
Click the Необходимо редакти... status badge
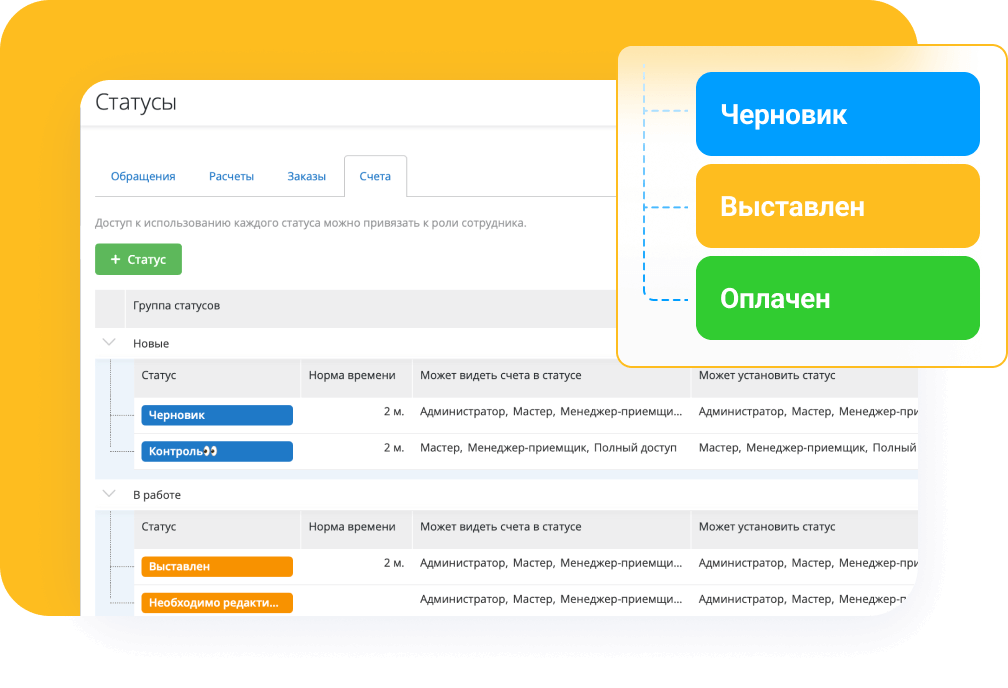click(216, 602)
